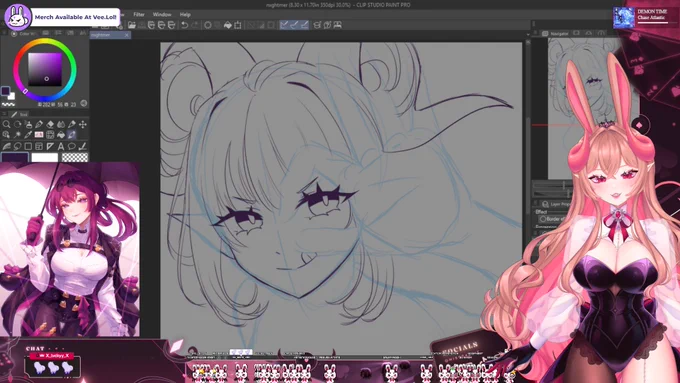
Task: Open the tool palette menu icon
Action: click(x=5, y=114)
